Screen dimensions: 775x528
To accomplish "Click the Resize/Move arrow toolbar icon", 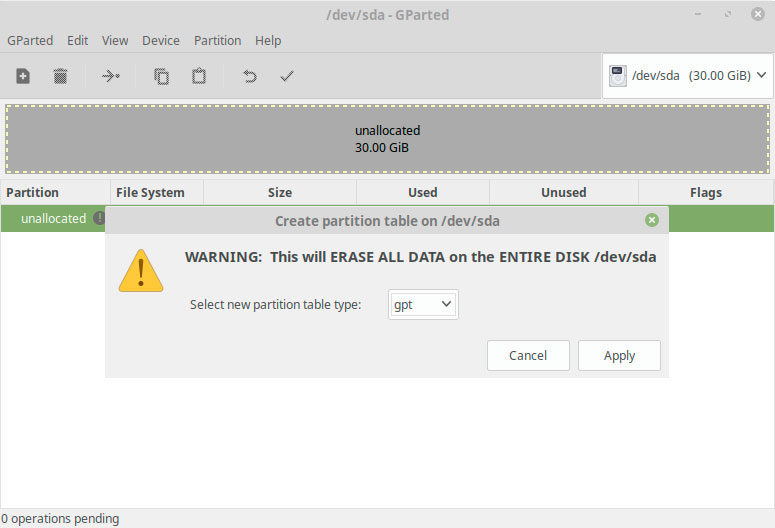I will tap(111, 76).
